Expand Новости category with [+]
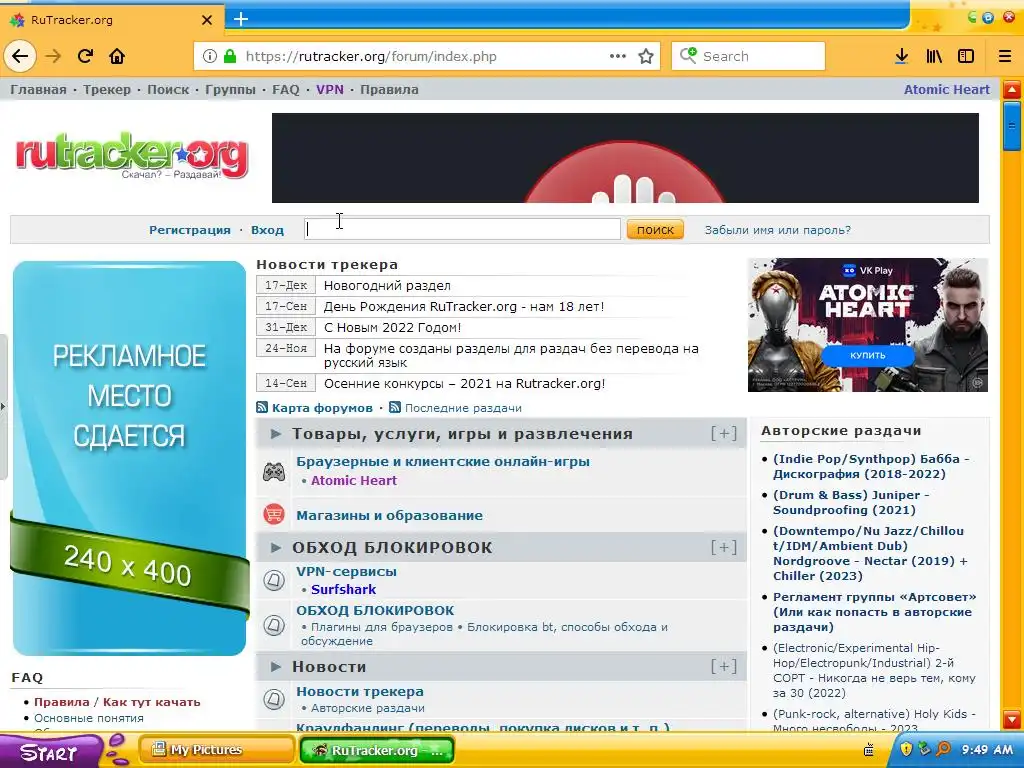 point(724,666)
